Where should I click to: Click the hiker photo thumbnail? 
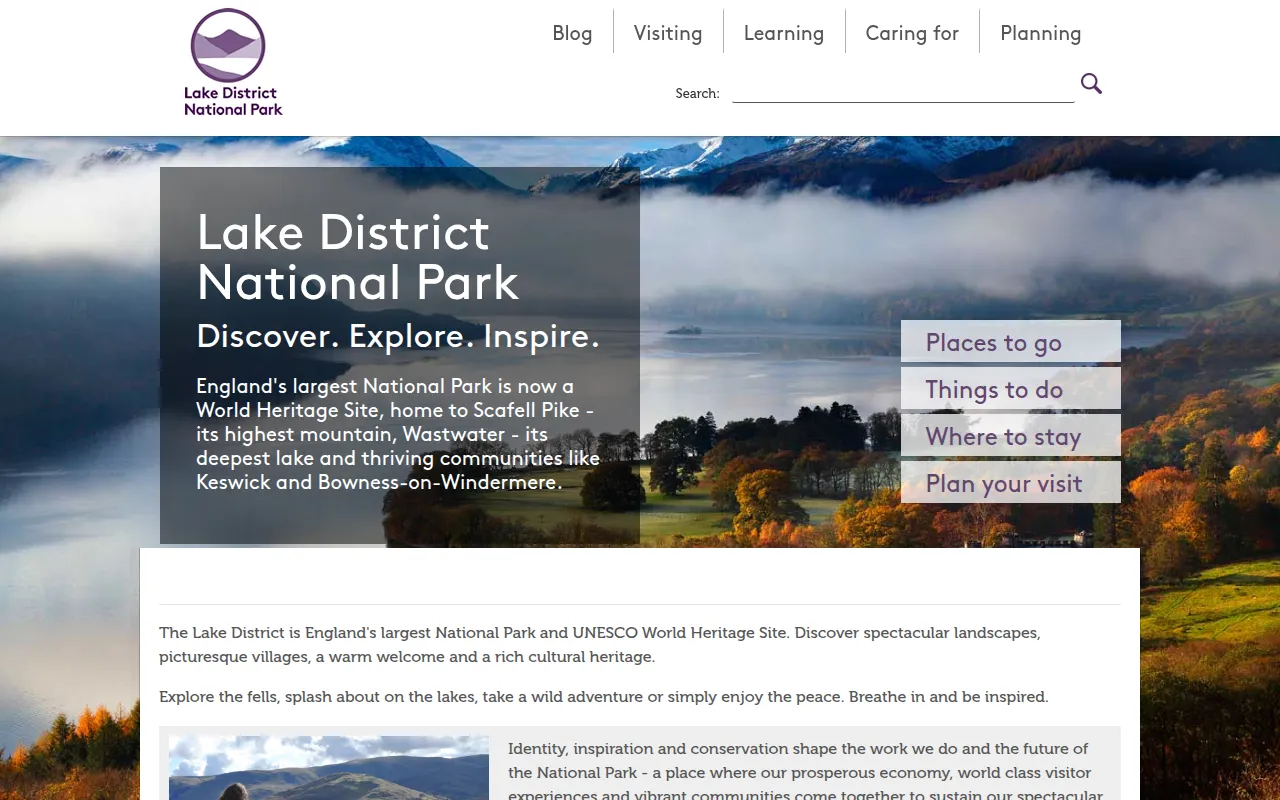329,768
